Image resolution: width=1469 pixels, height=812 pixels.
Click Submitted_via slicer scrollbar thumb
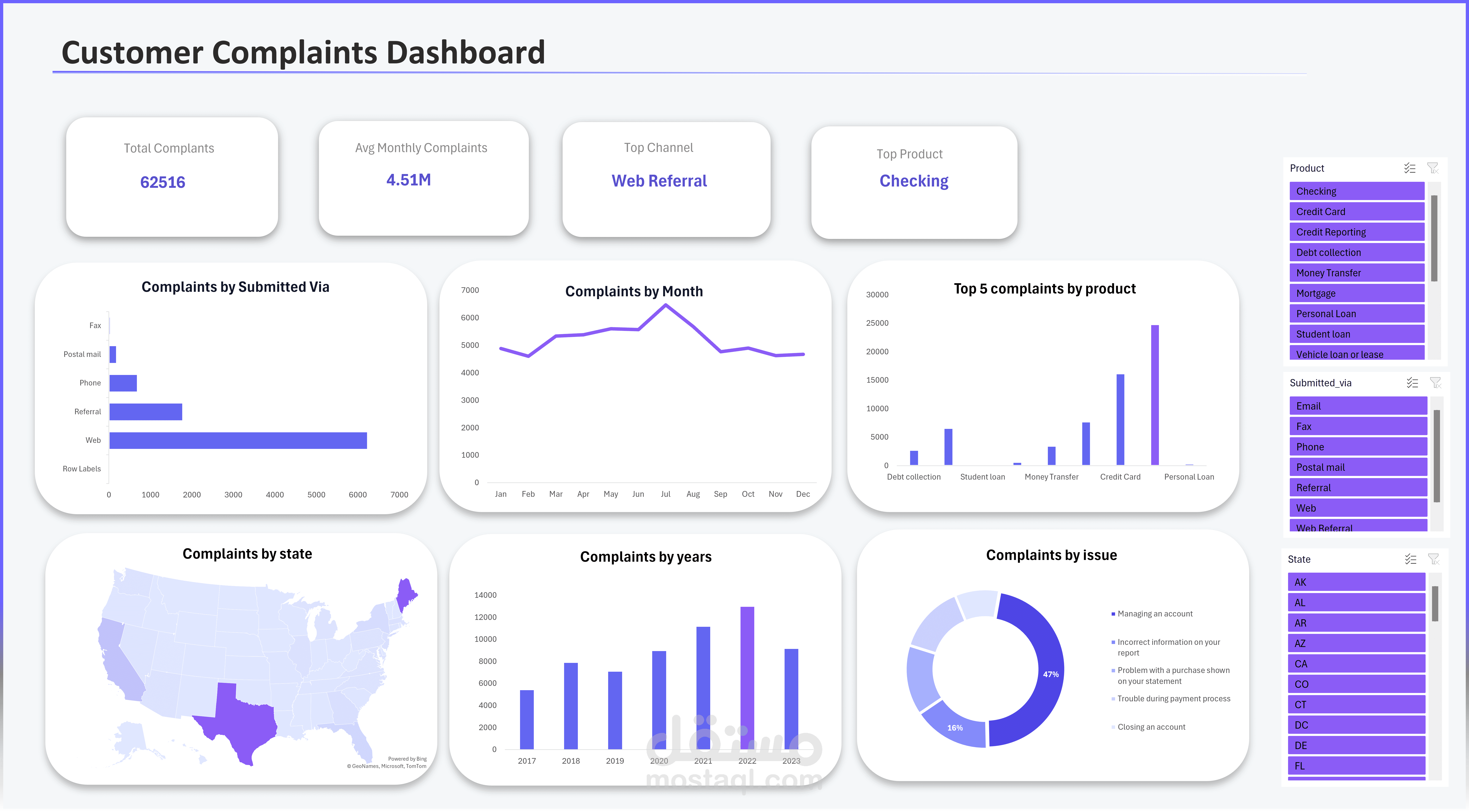(1437, 456)
